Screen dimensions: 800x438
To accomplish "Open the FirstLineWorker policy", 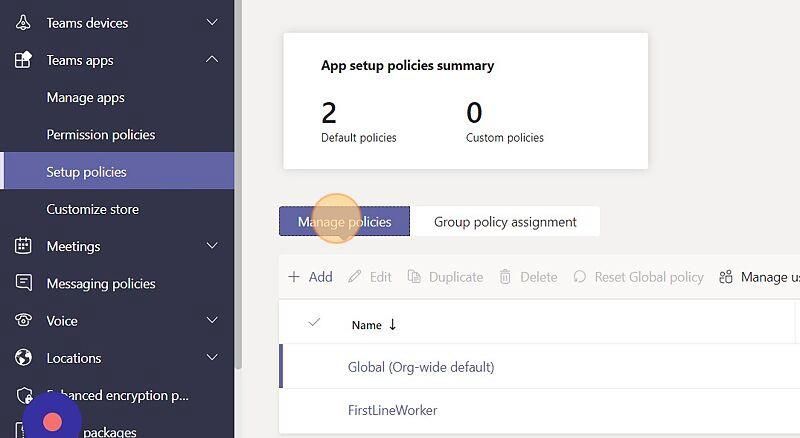I will point(392,410).
